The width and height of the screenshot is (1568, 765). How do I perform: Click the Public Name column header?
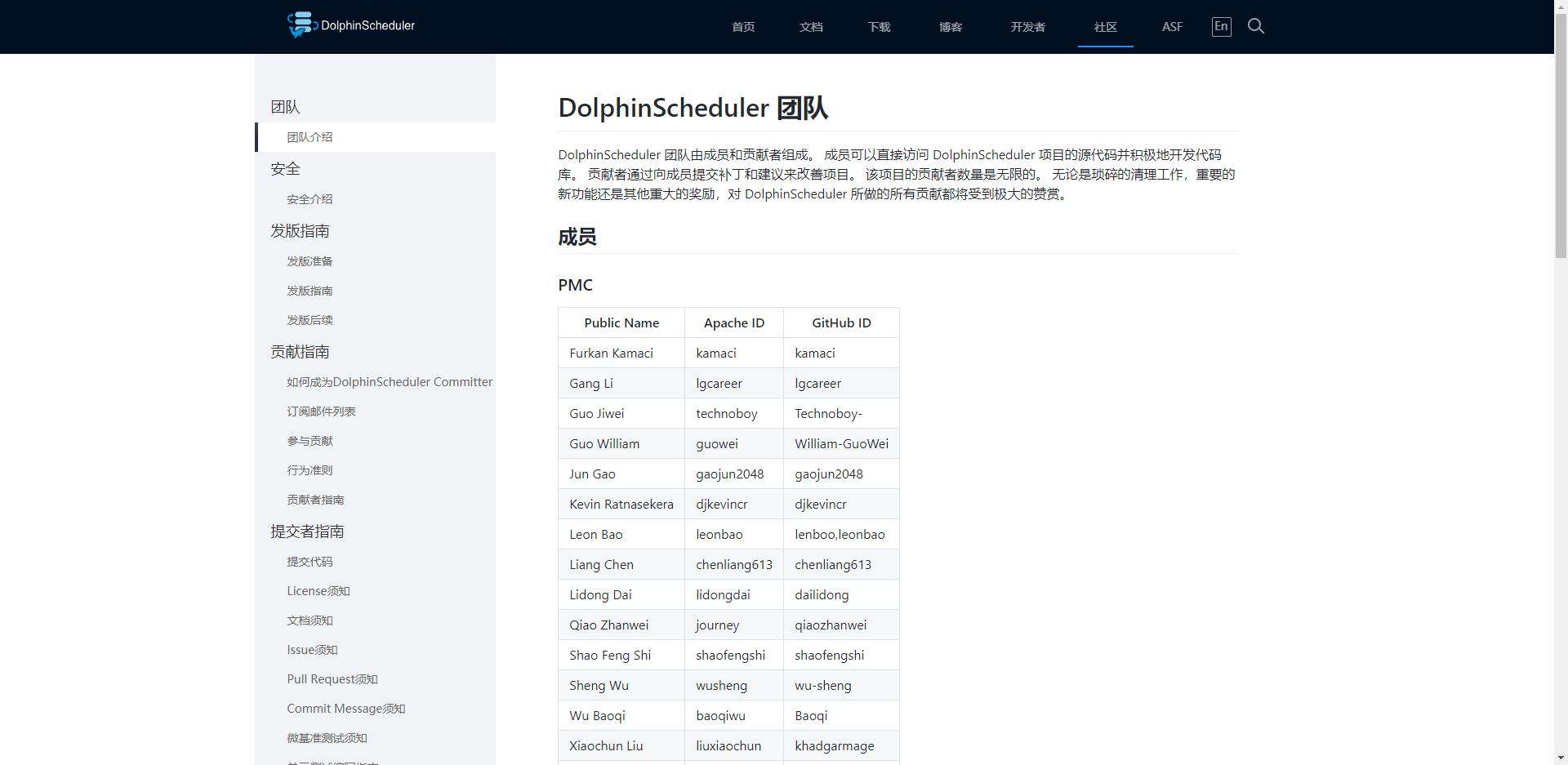(621, 323)
